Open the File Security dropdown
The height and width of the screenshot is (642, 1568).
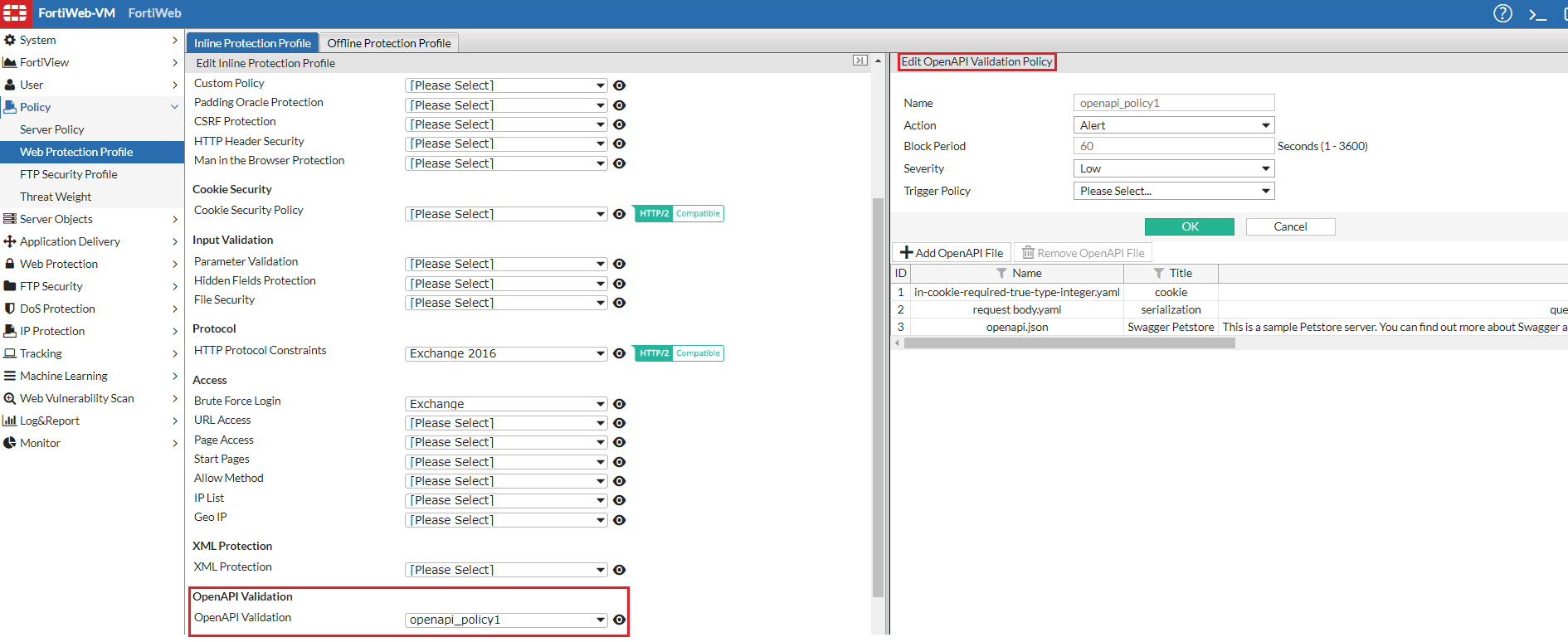point(506,303)
